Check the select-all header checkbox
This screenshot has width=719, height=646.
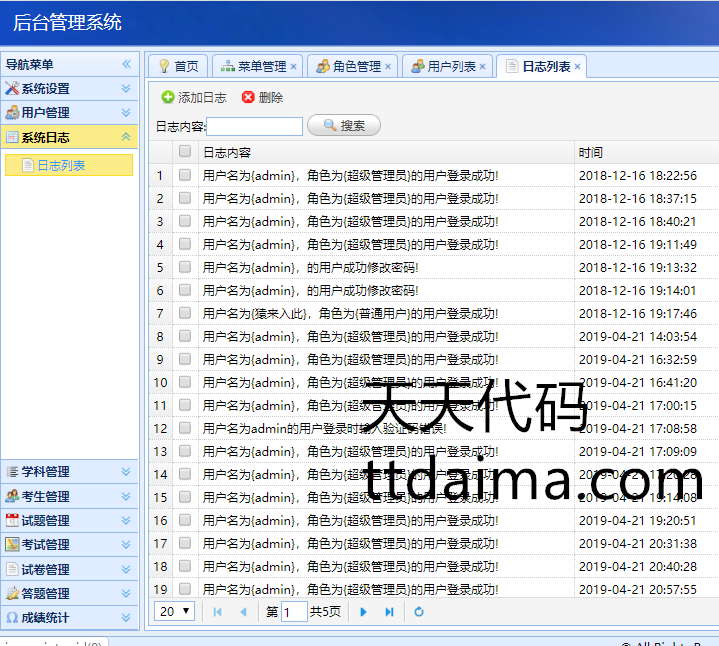point(185,152)
